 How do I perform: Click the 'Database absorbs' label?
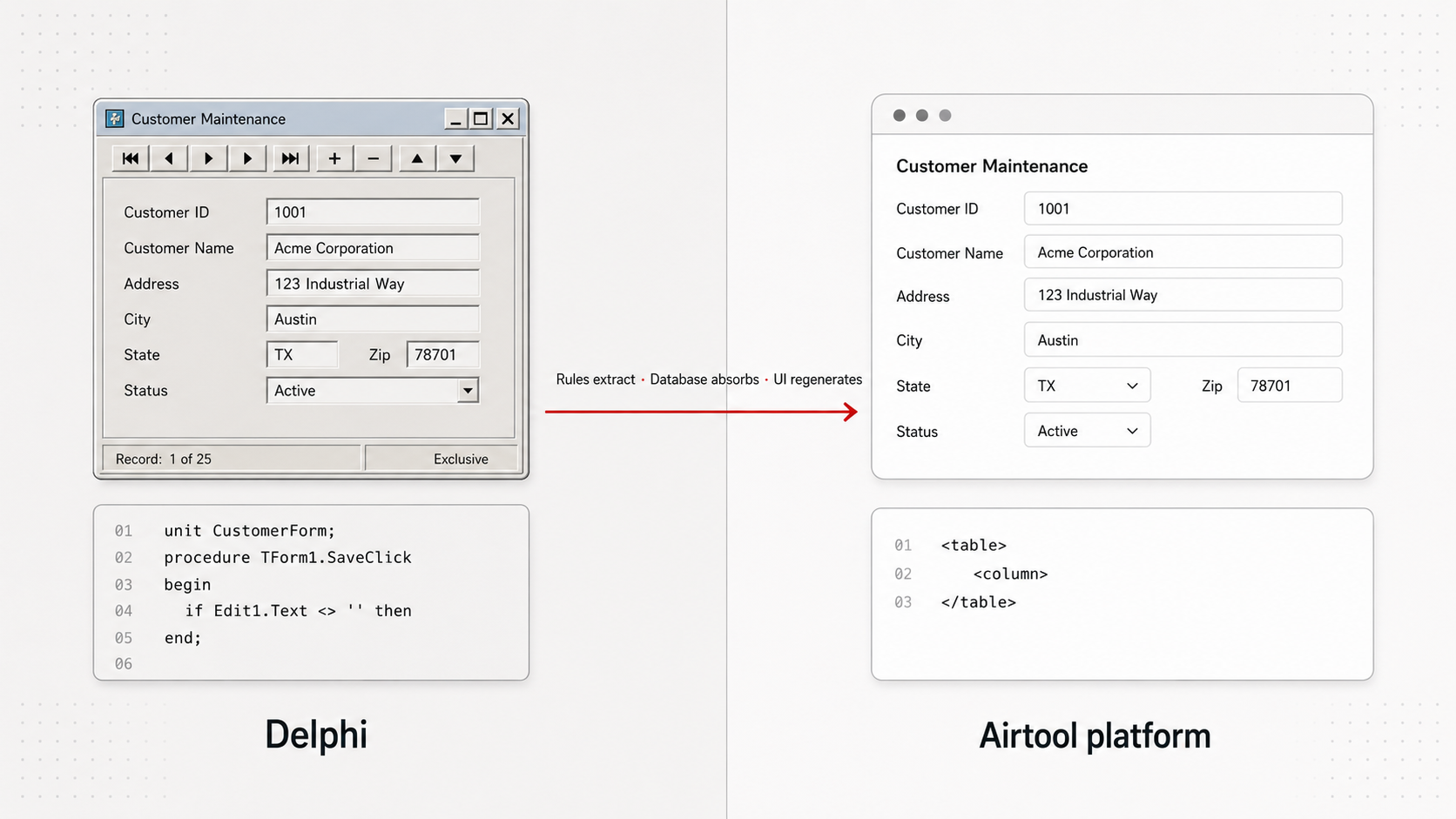704,379
